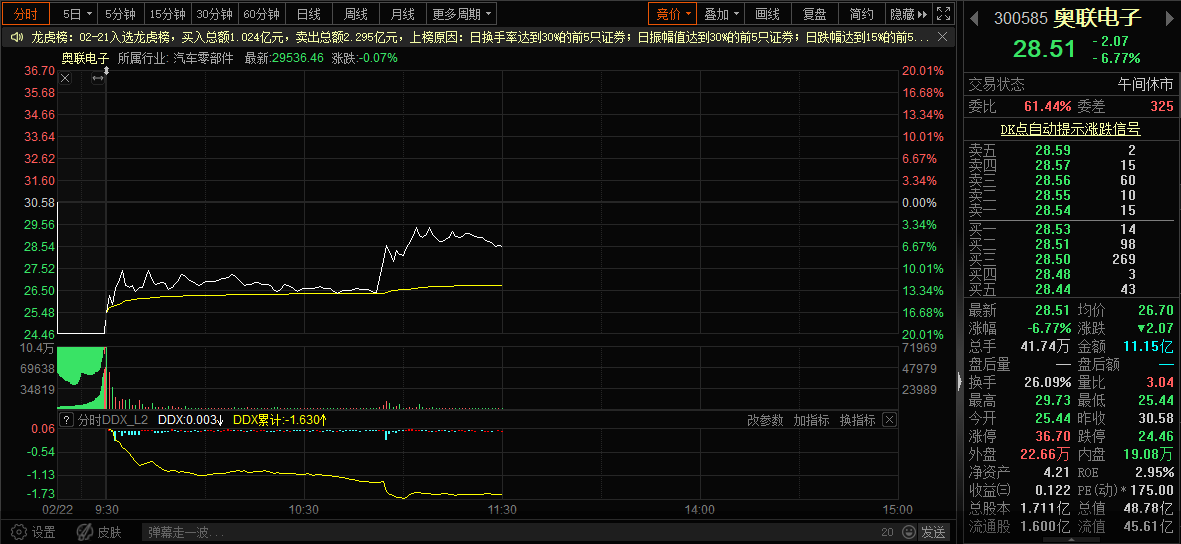
Task: Select the 60分钟 chart tab
Action: pyautogui.click(x=262, y=14)
